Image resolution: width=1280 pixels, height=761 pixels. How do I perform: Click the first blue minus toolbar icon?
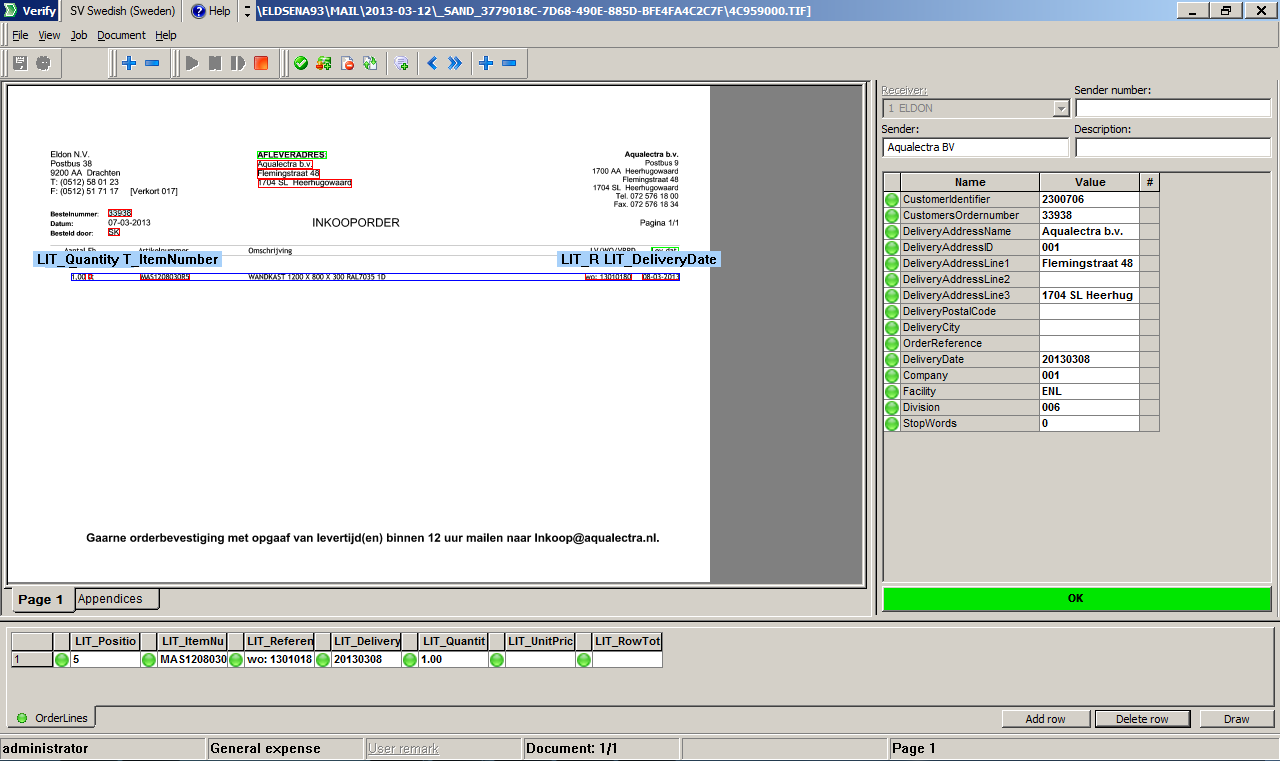pos(152,63)
